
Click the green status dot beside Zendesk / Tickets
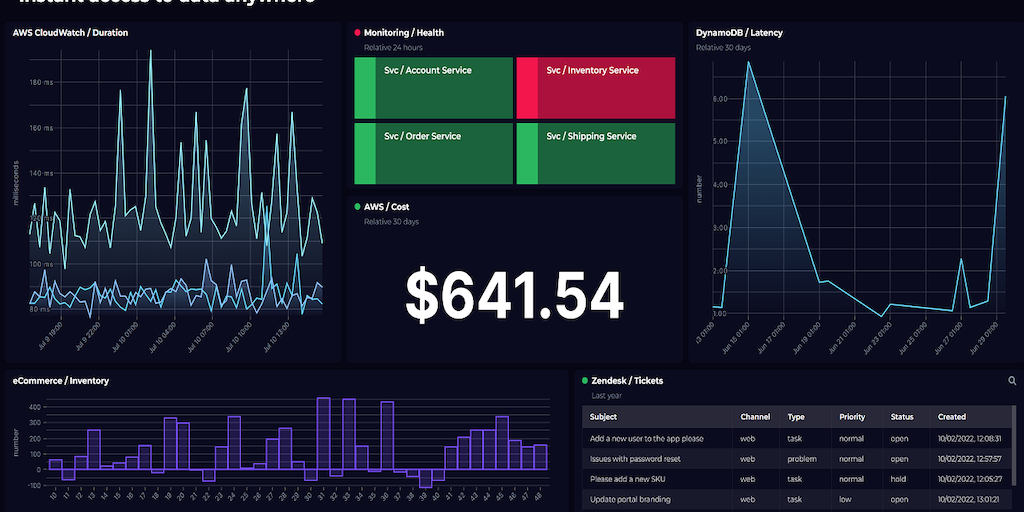(585, 381)
